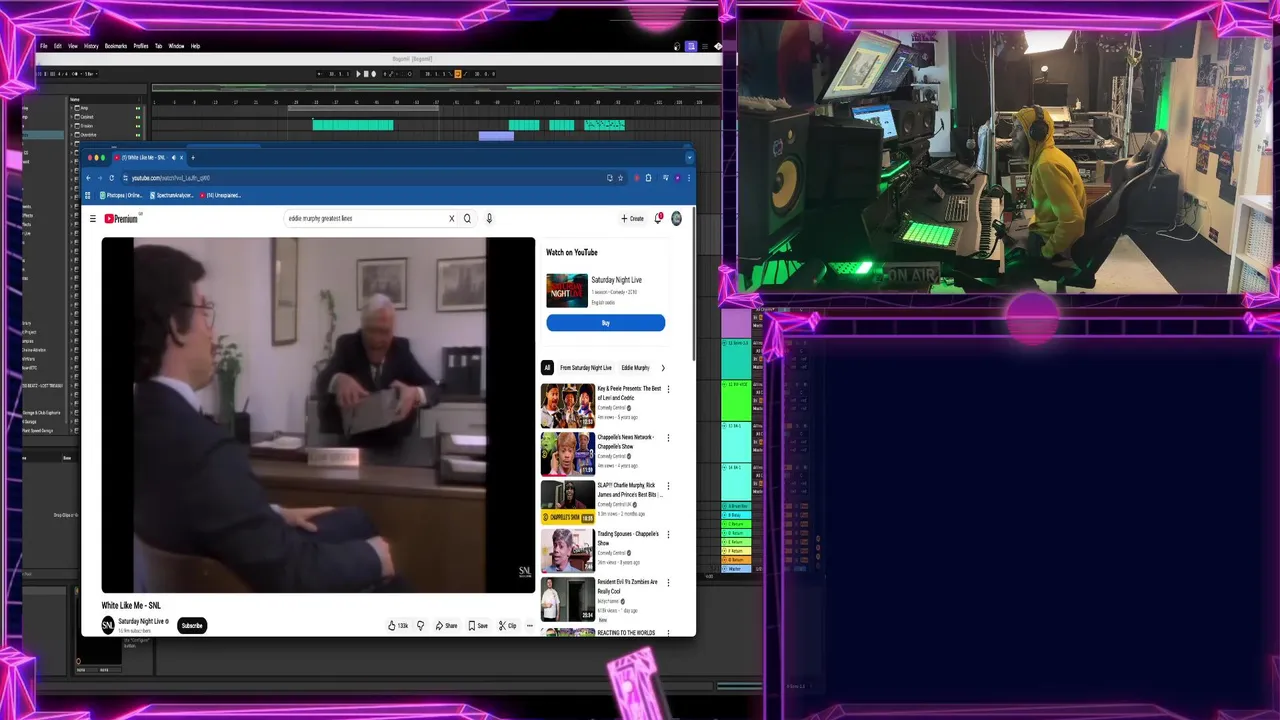The height and width of the screenshot is (720, 1280).
Task: Expand the Overdrive item in Ableton browser
Action: [x=71, y=135]
